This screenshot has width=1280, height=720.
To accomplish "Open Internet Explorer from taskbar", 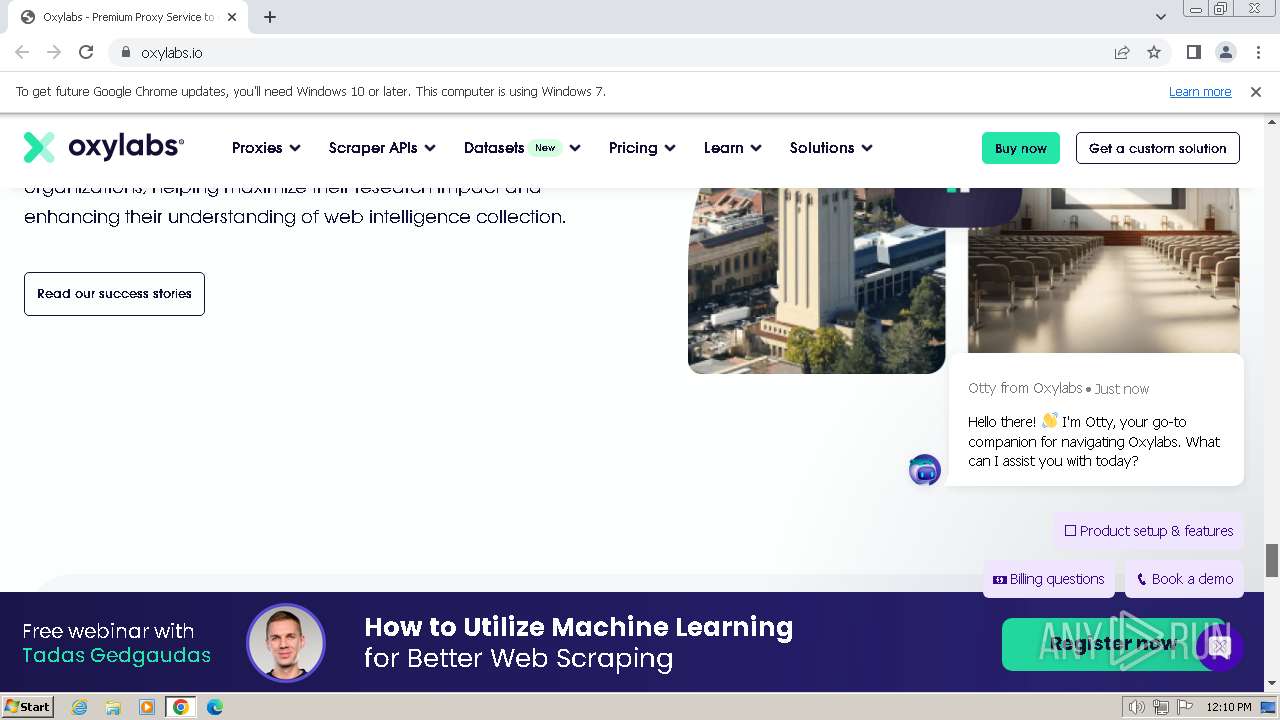I will 79,707.
